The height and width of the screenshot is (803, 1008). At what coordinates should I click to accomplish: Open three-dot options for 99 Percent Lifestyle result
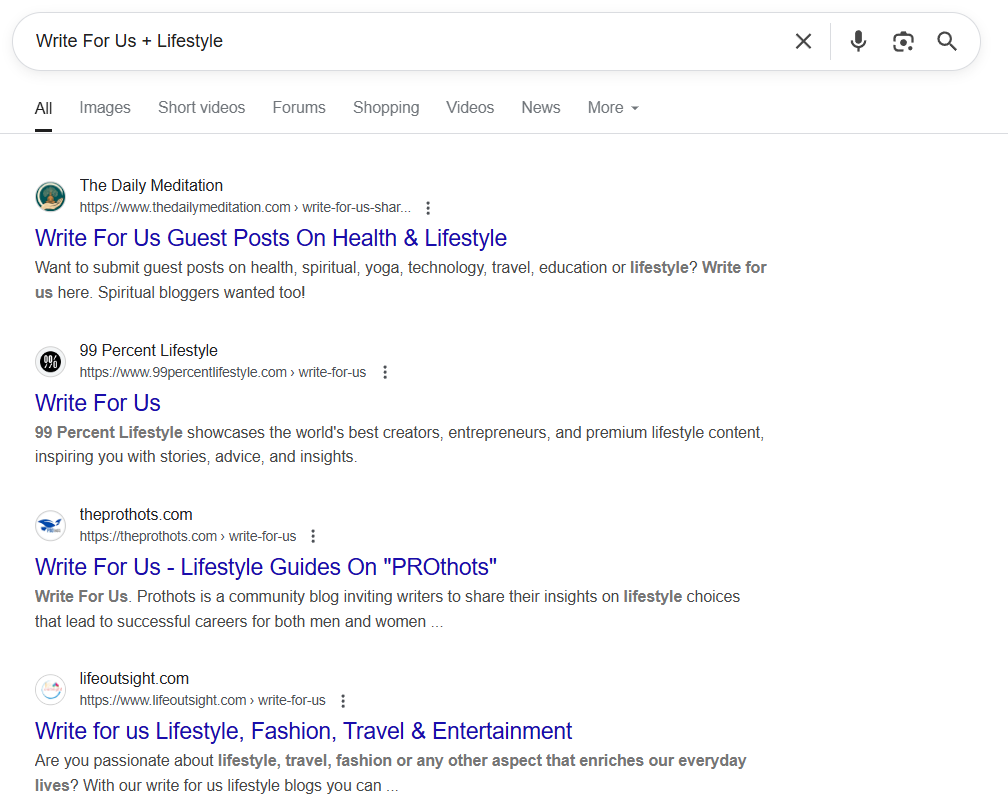pos(385,372)
